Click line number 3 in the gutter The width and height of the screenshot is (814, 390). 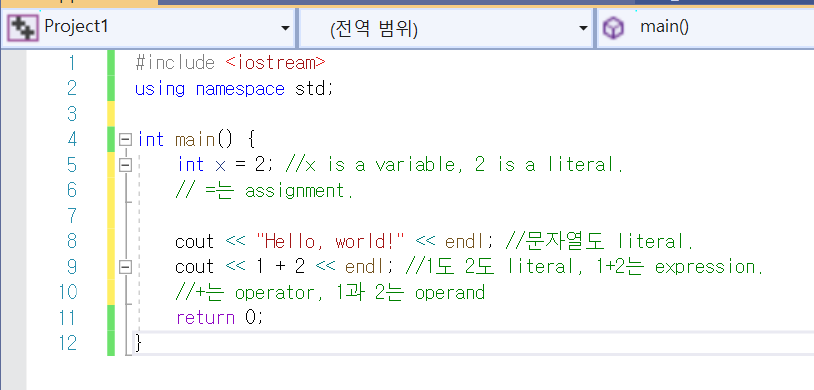pyautogui.click(x=72, y=114)
